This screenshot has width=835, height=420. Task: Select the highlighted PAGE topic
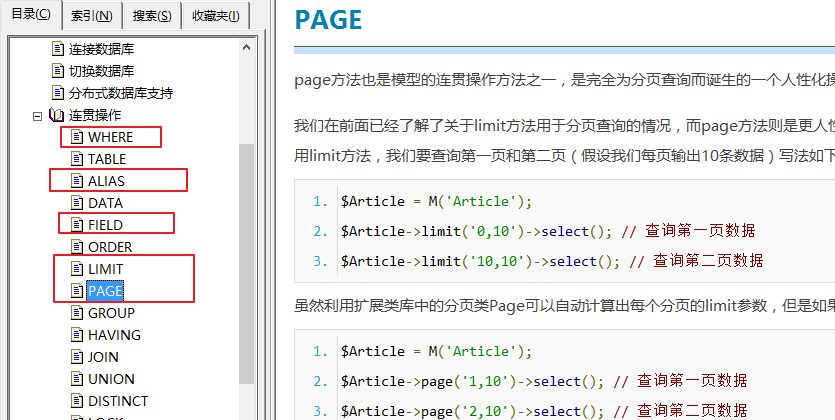[105, 291]
